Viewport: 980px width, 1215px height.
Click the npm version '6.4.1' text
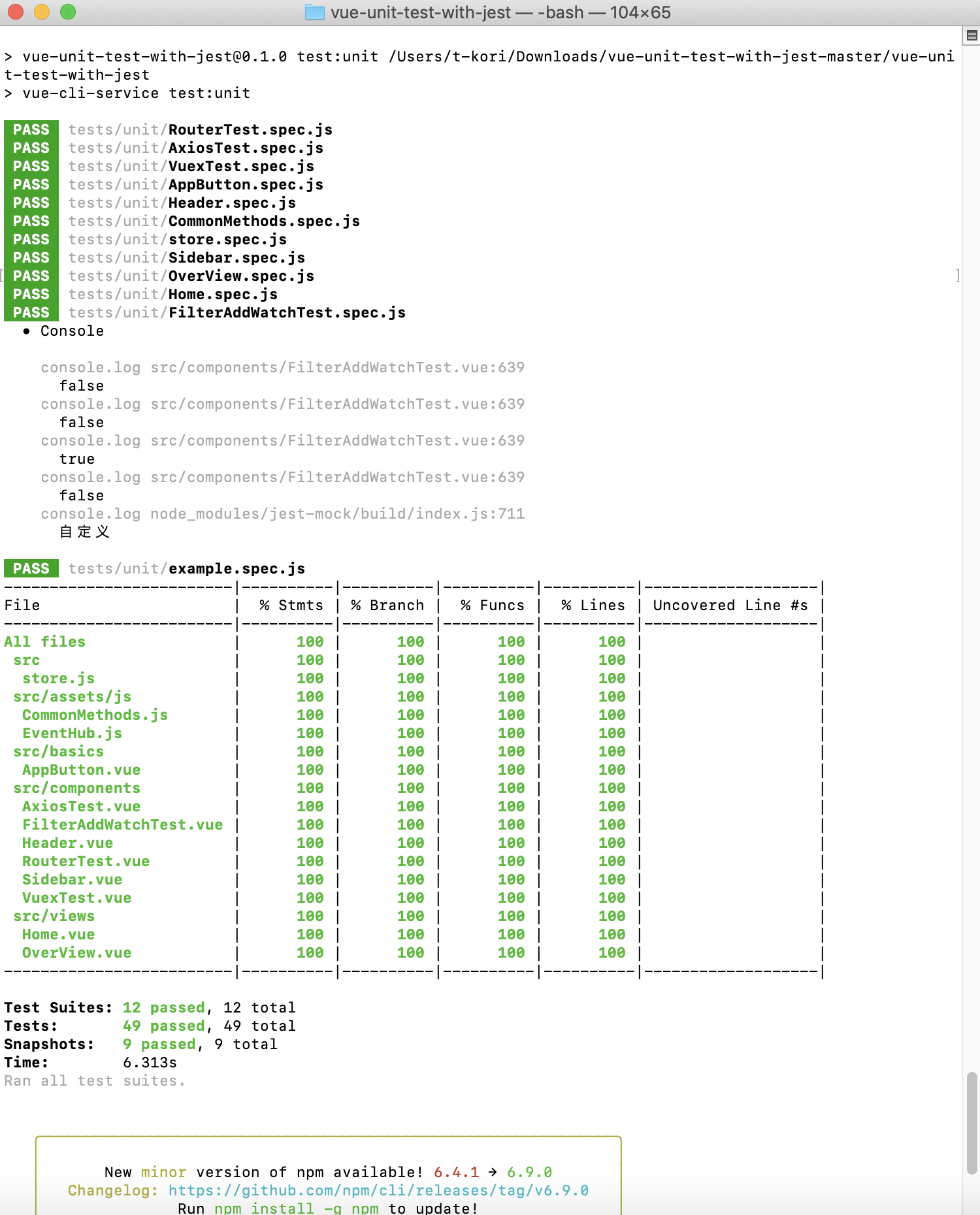(x=457, y=1172)
